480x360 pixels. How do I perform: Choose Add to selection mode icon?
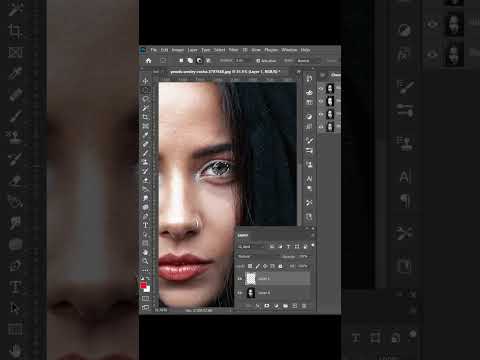[x=190, y=61]
